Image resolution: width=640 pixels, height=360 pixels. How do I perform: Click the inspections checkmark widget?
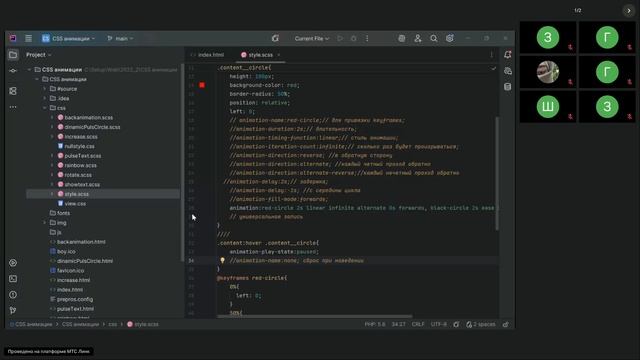pyautogui.click(x=493, y=69)
